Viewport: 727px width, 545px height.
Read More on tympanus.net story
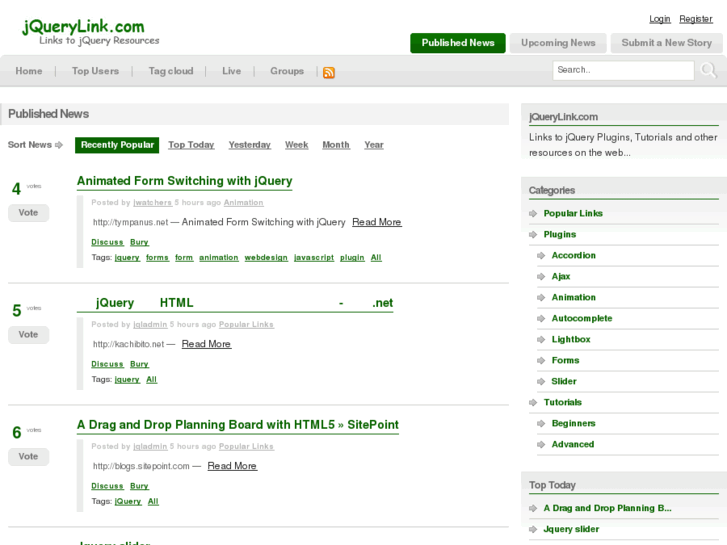376,222
